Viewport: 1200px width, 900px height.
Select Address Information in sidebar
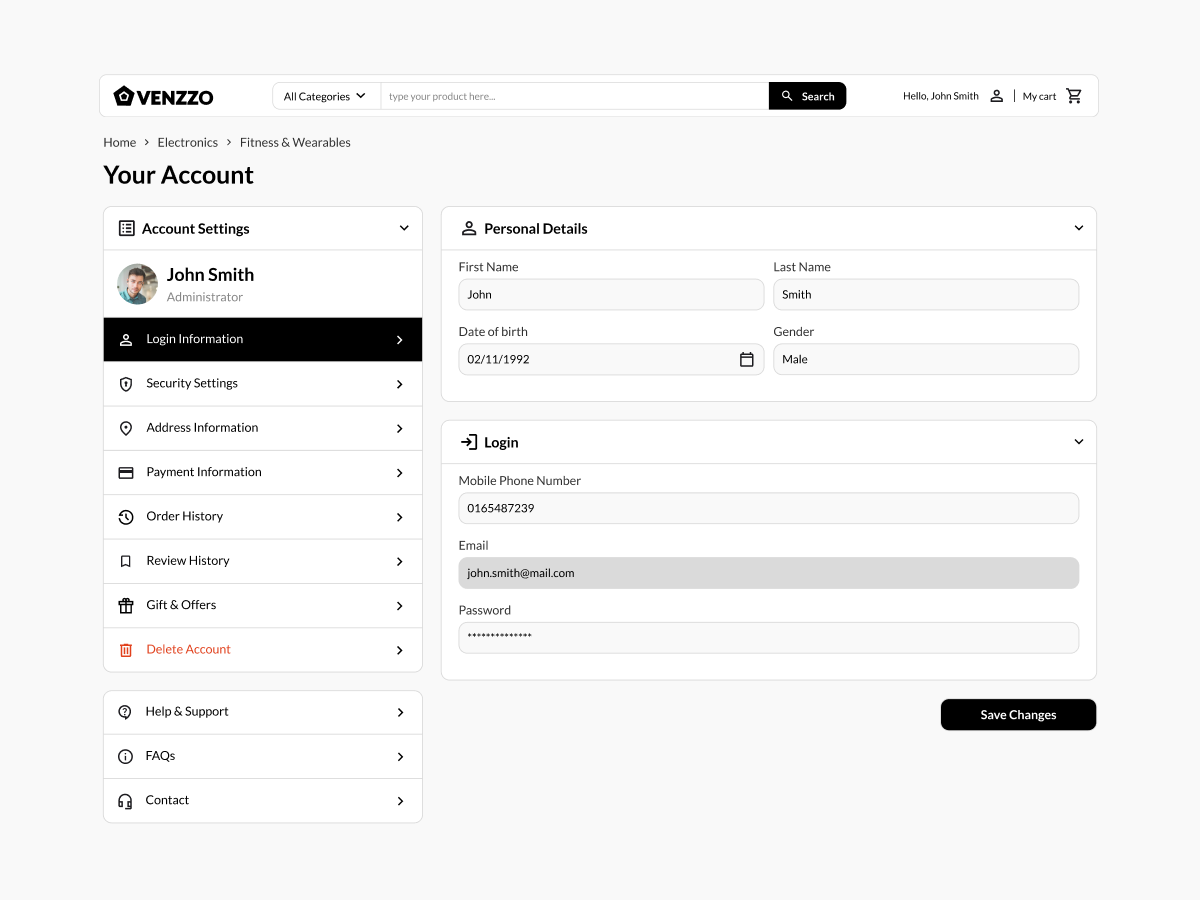click(262, 428)
